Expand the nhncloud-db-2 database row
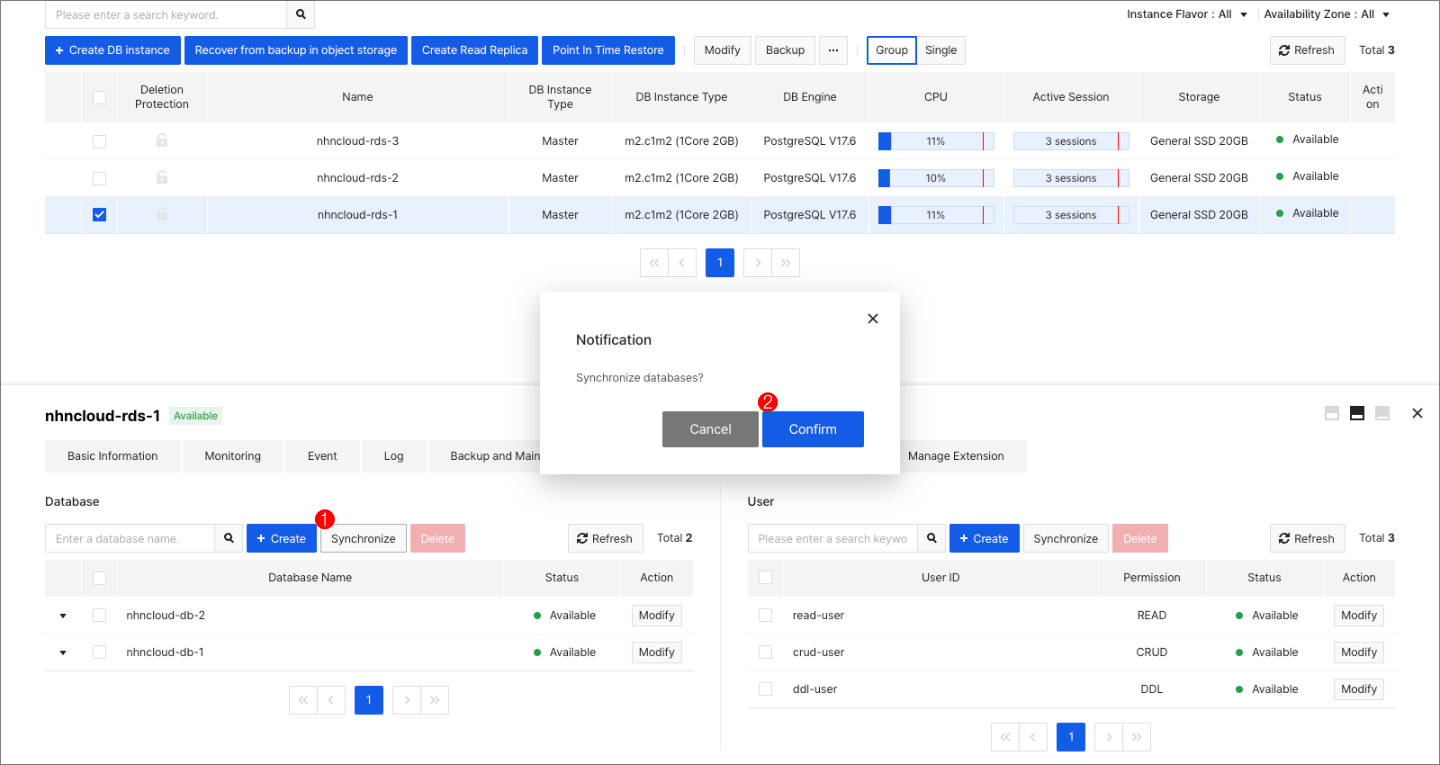Screen dimensions: 1440x765 63,615
